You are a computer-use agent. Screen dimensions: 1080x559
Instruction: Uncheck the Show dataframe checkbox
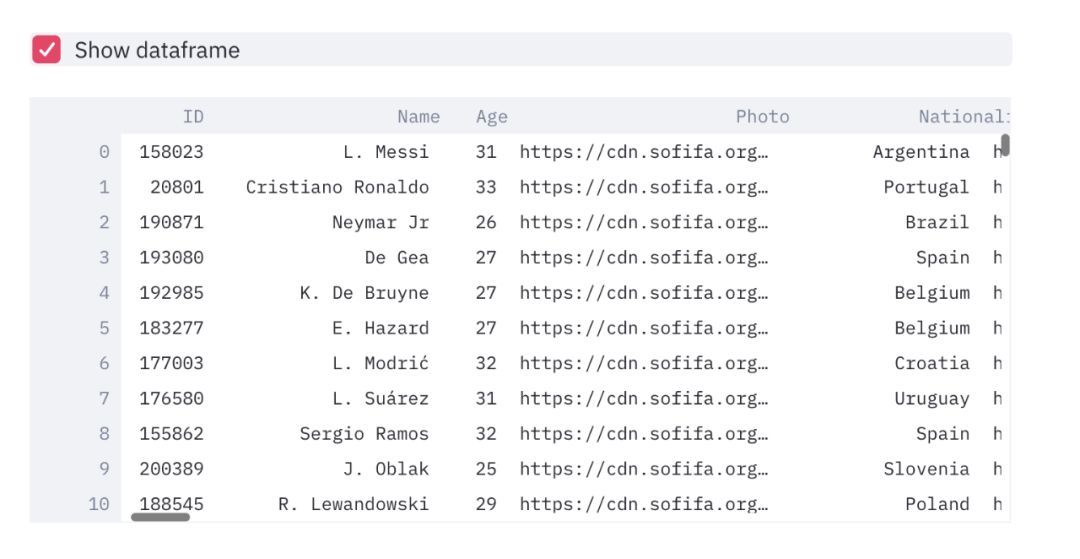pyautogui.click(x=47, y=50)
